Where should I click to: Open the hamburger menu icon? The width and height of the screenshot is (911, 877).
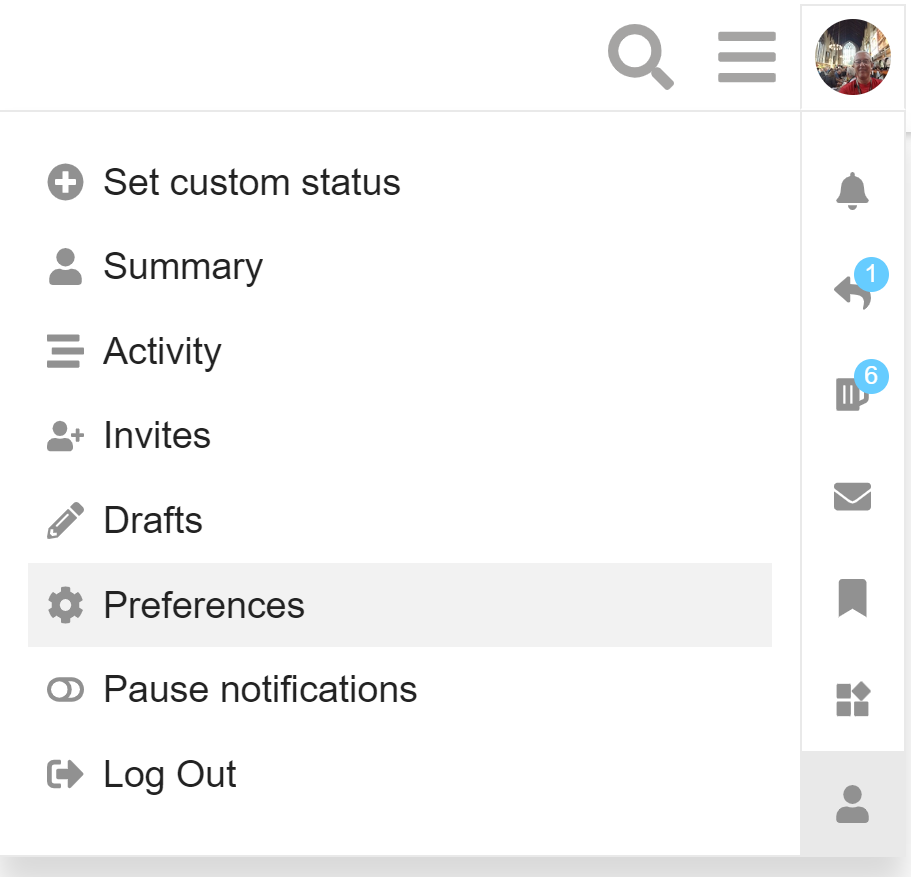(x=747, y=57)
